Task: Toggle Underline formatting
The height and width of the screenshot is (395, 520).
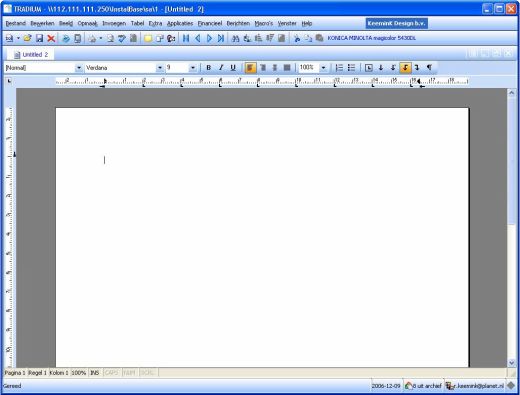Action: [x=233, y=68]
